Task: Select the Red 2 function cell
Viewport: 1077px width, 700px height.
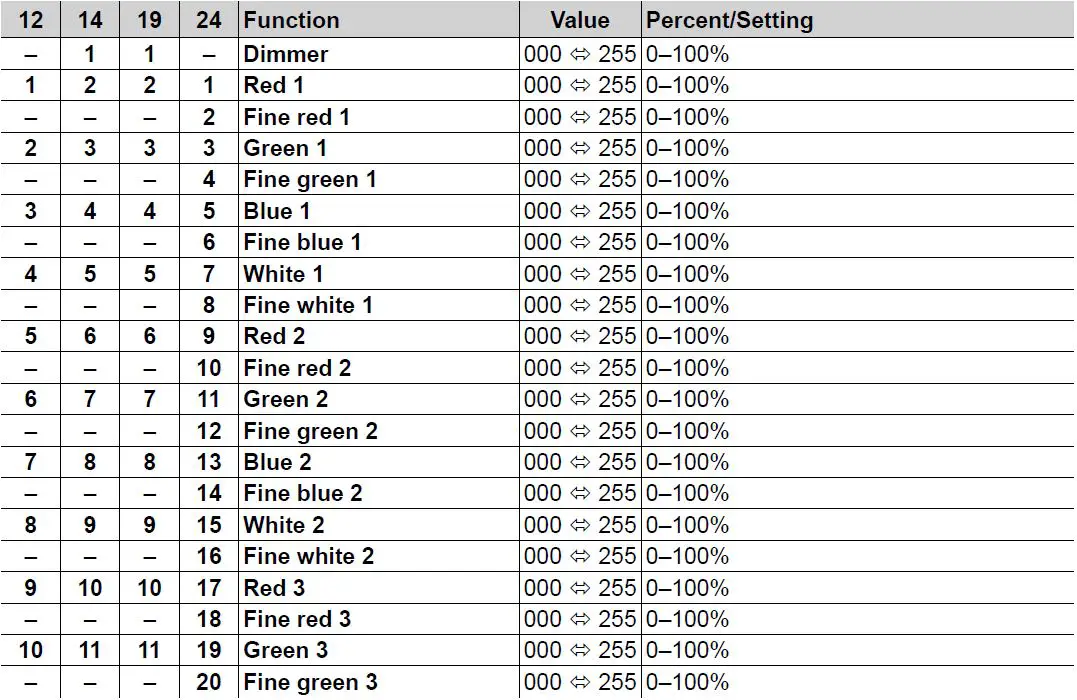Action: coord(275,336)
